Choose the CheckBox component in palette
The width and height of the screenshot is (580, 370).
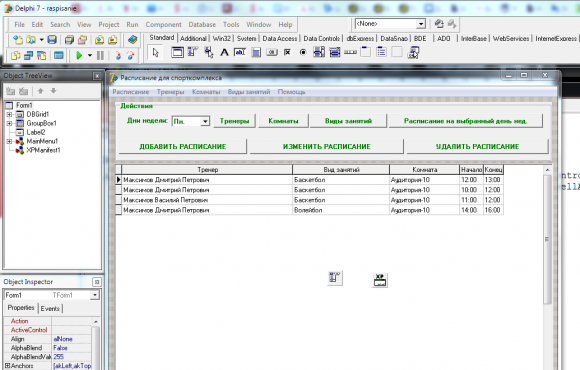coord(287,53)
